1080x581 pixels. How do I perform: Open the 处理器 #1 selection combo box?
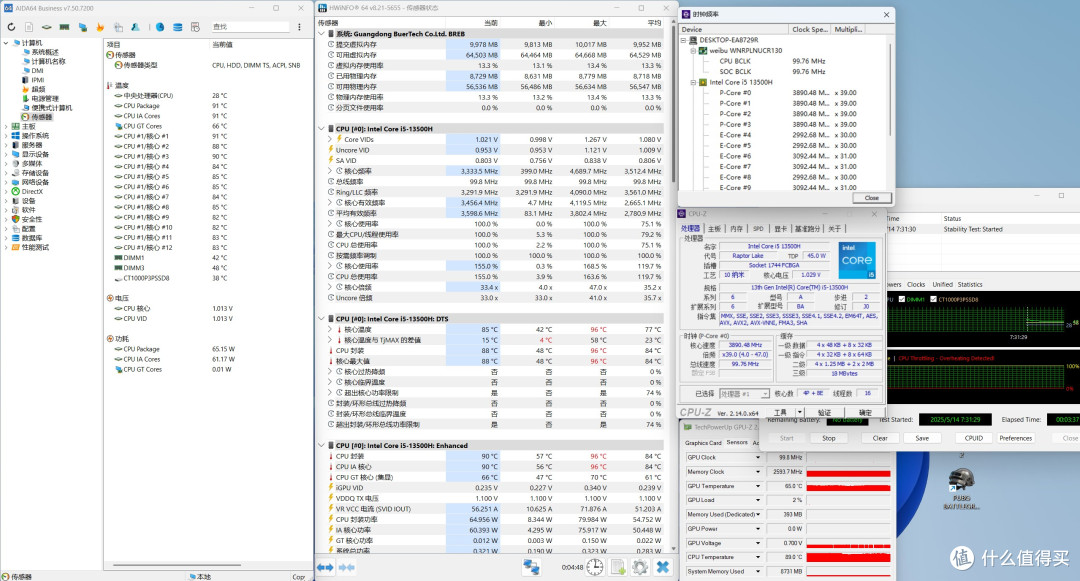(744, 394)
